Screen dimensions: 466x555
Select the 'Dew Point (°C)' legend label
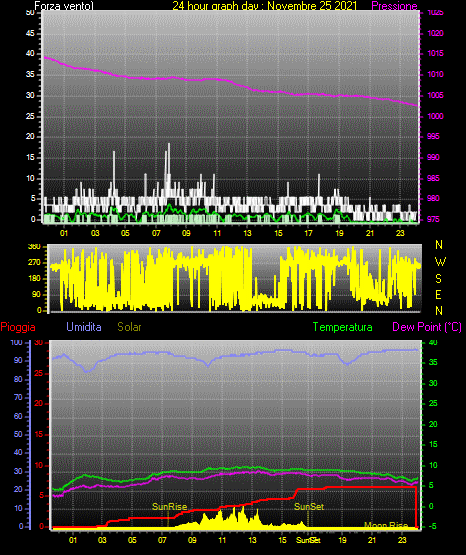[427, 327]
